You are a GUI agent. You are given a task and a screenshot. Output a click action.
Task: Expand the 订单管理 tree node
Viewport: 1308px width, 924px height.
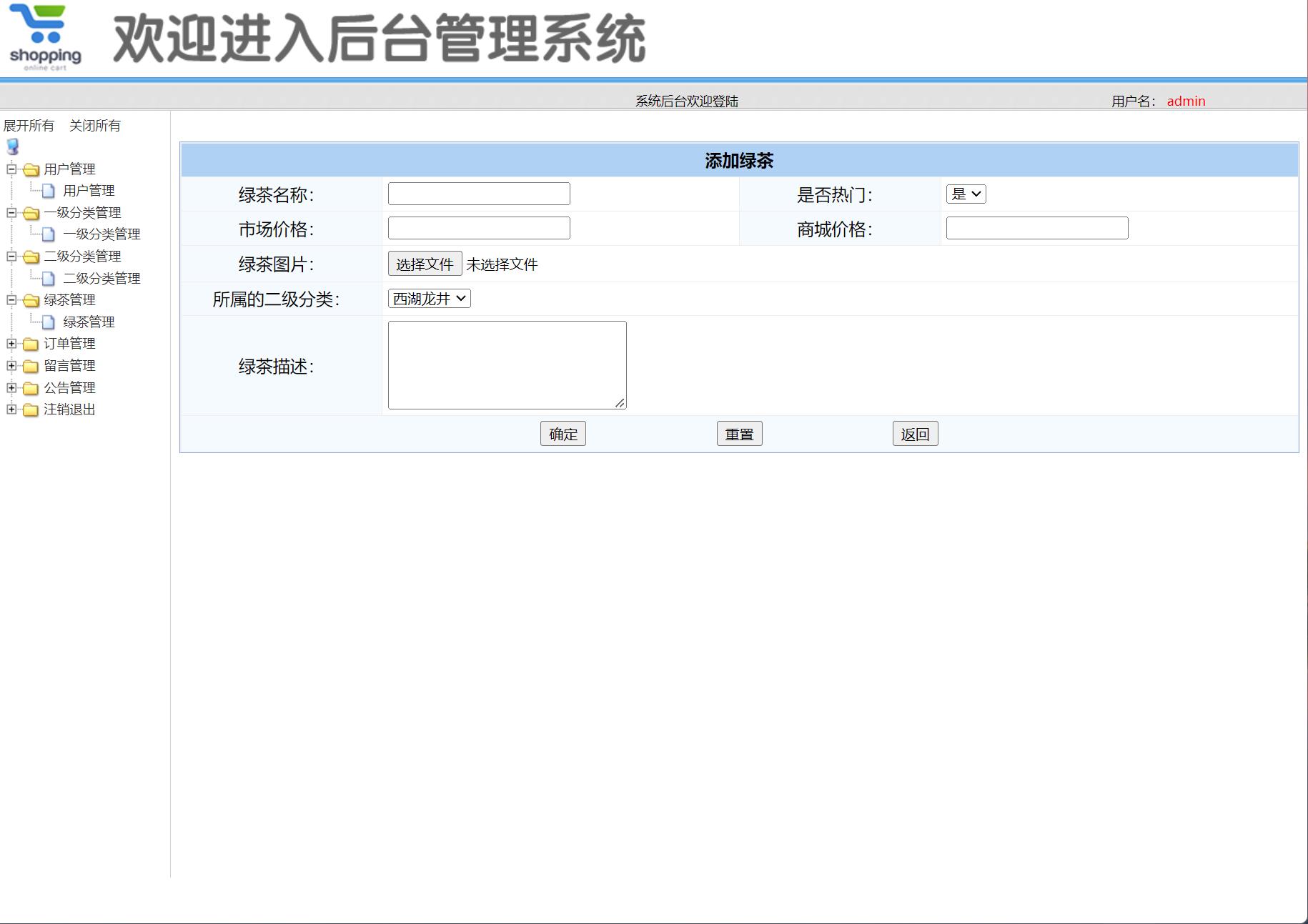point(10,344)
